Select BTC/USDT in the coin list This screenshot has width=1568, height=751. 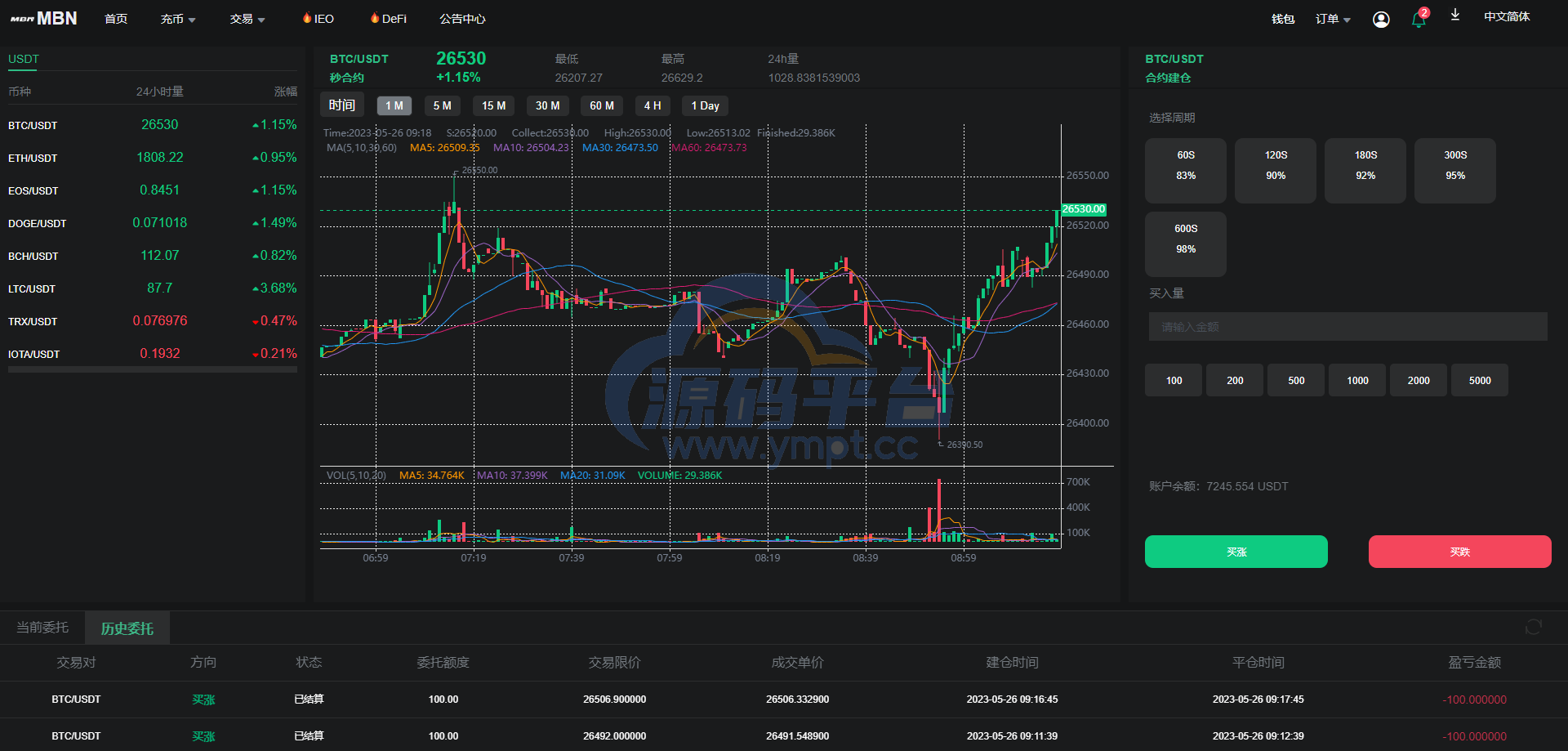(x=153, y=125)
